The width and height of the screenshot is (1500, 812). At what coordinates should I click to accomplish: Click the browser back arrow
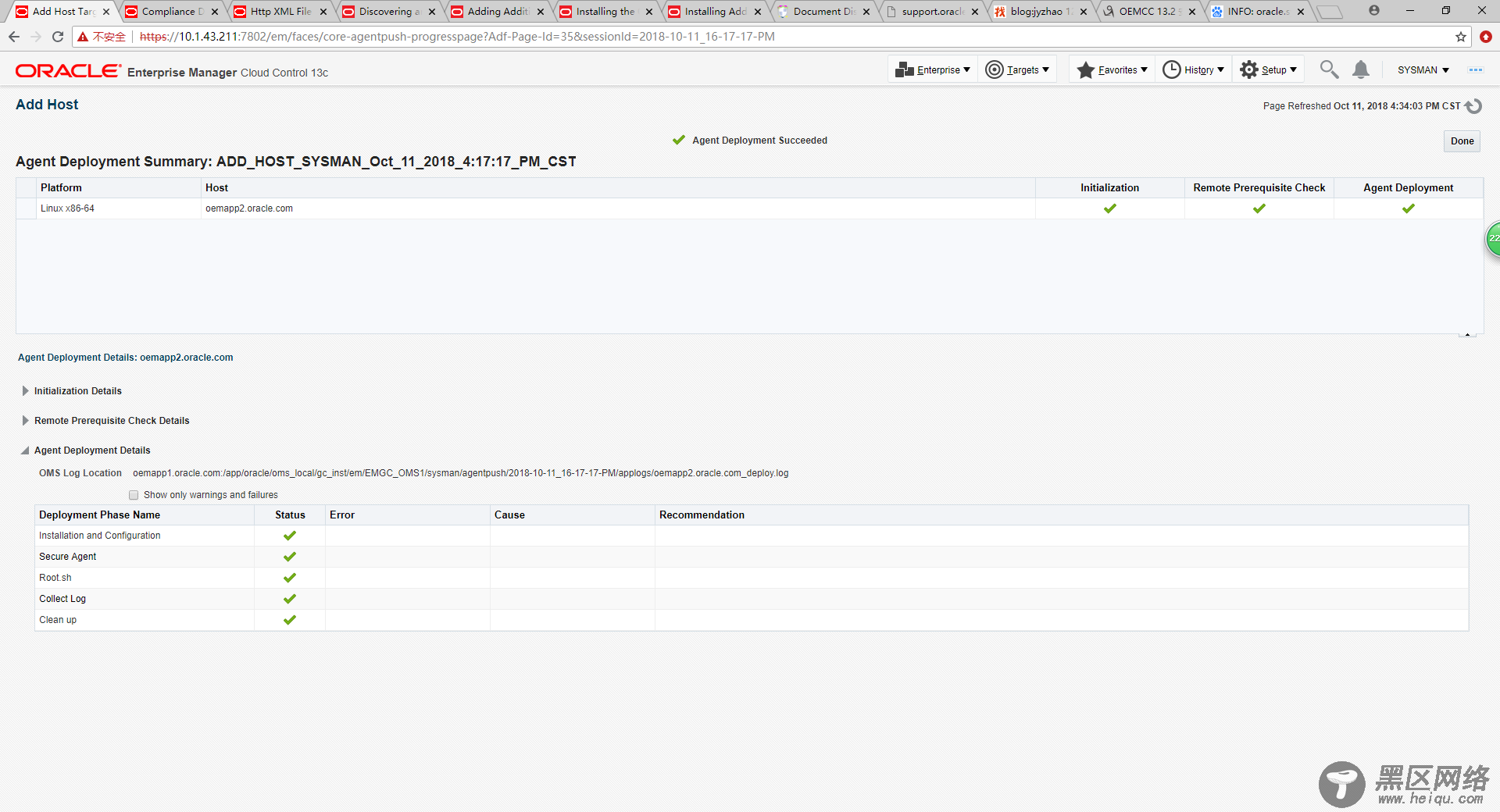coord(14,37)
